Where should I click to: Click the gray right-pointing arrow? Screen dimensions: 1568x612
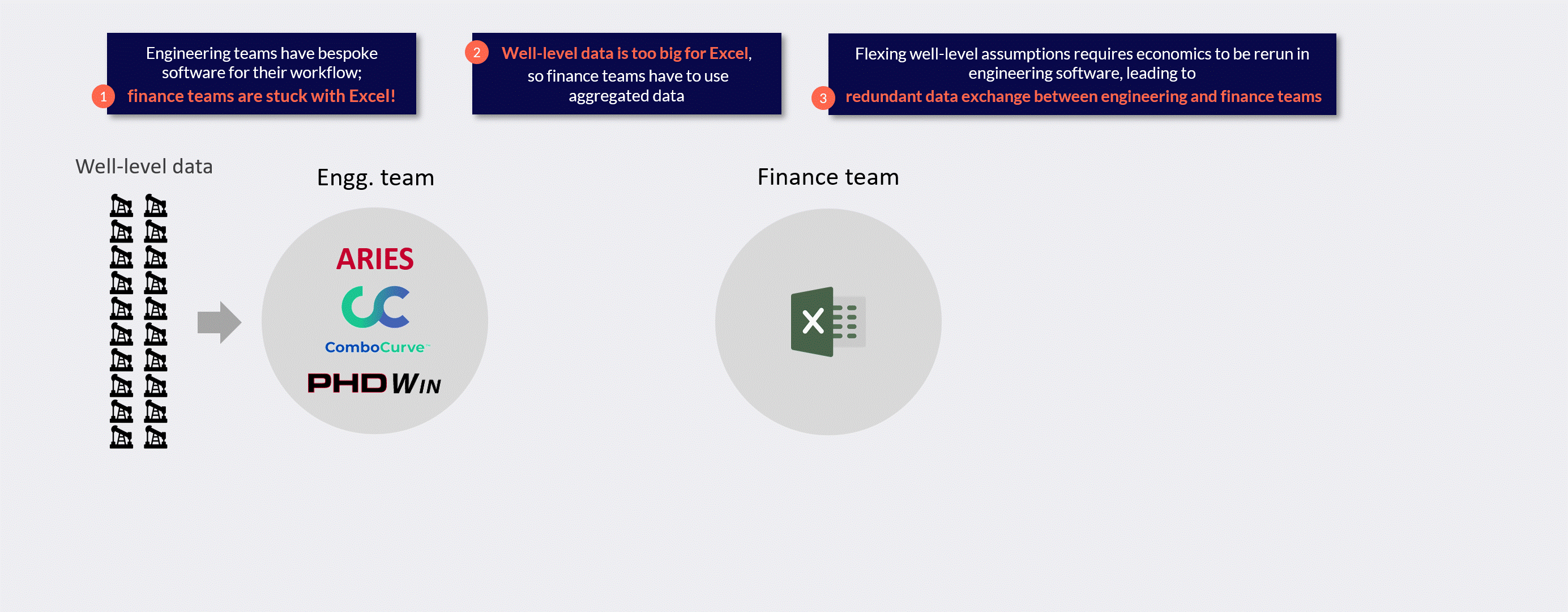pos(219,322)
